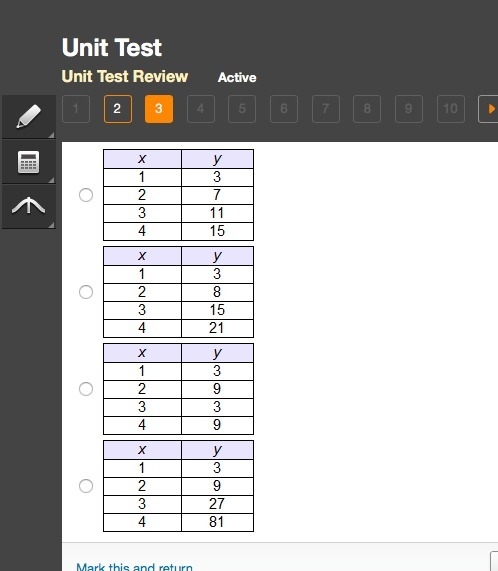Select the highlighter pencil tool
Viewport: 498px width, 571px height.
click(29, 117)
